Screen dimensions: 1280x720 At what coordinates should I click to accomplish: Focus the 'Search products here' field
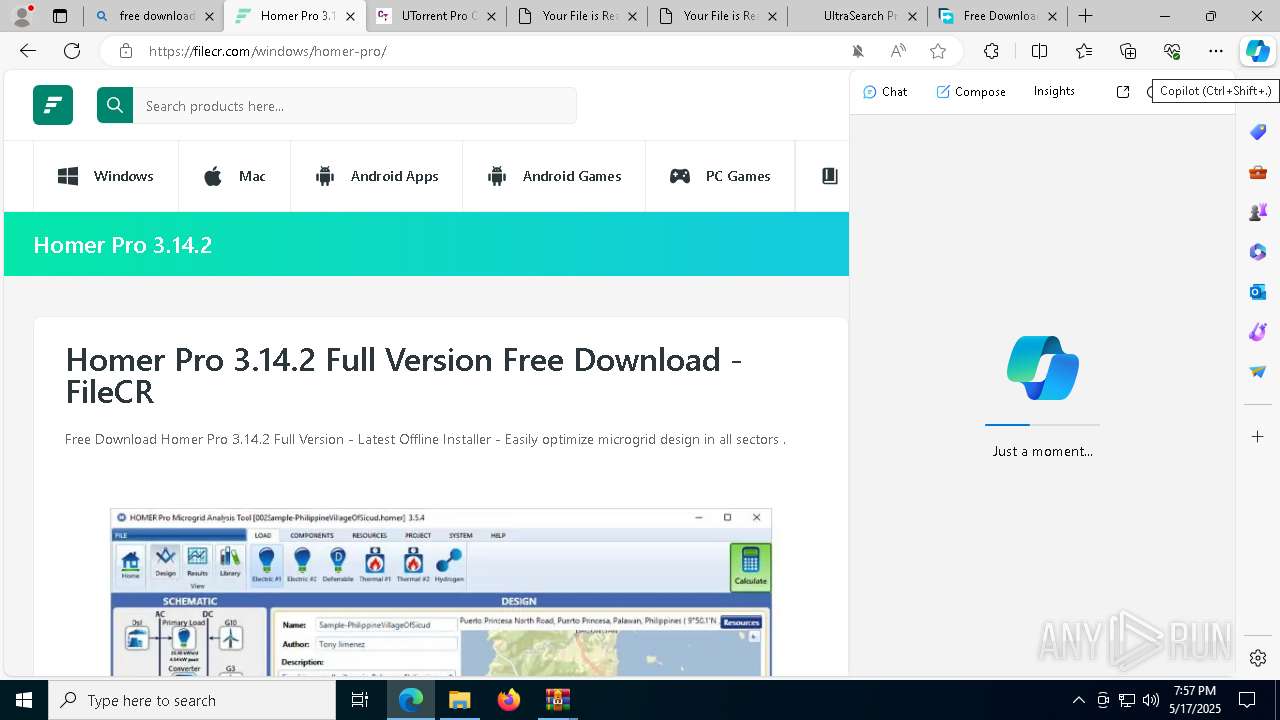click(355, 105)
